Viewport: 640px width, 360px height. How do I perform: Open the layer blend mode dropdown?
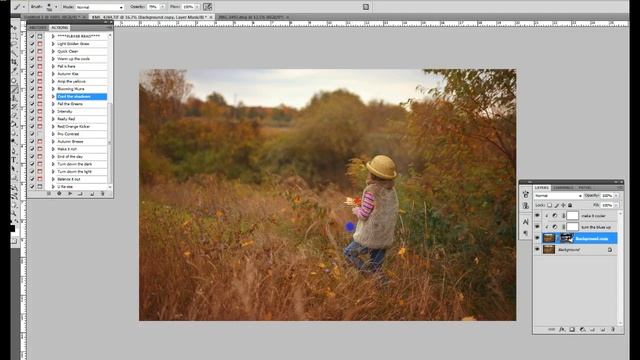(558, 196)
